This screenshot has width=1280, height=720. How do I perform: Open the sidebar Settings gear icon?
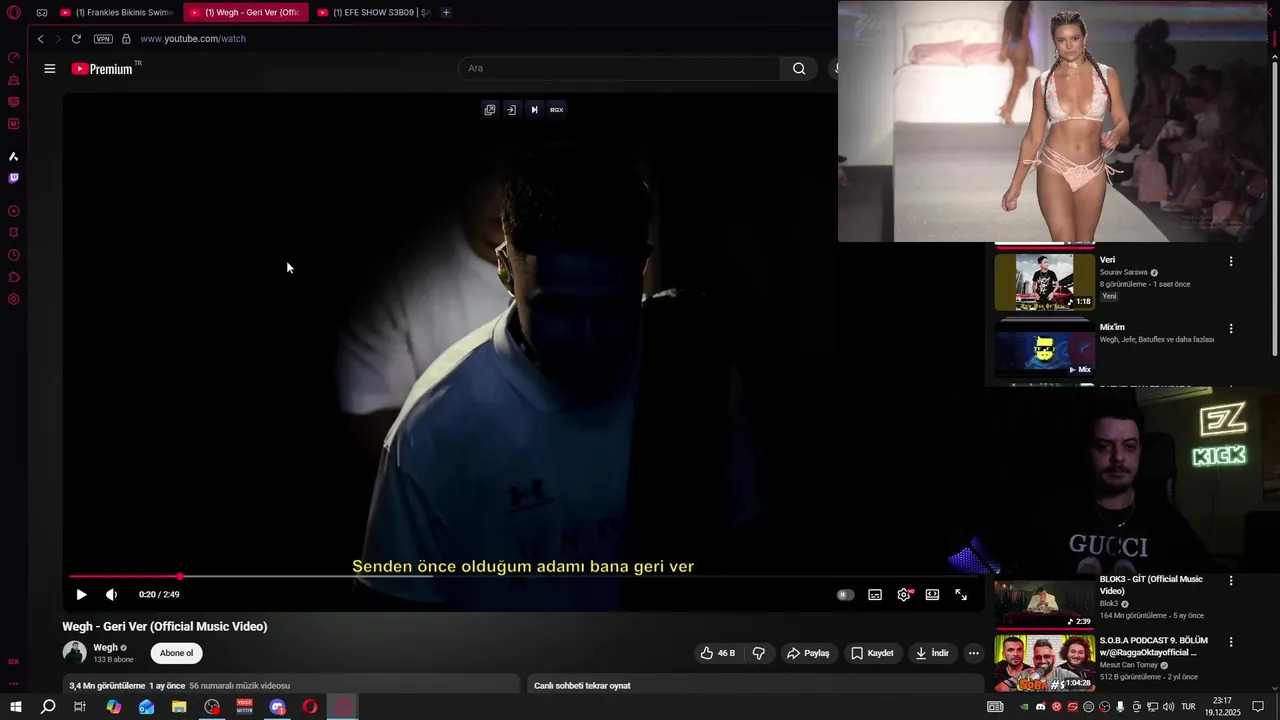14,299
